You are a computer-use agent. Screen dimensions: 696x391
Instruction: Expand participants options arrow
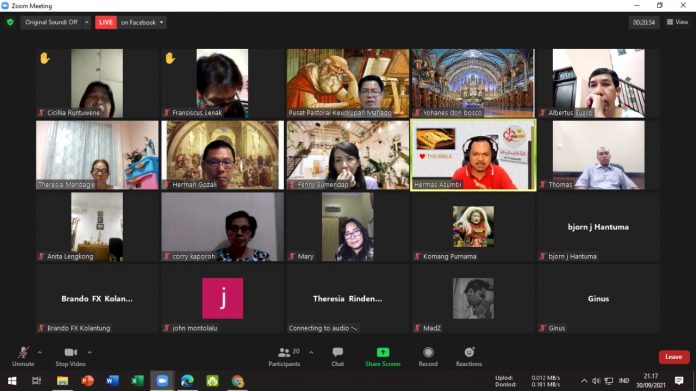(x=311, y=352)
